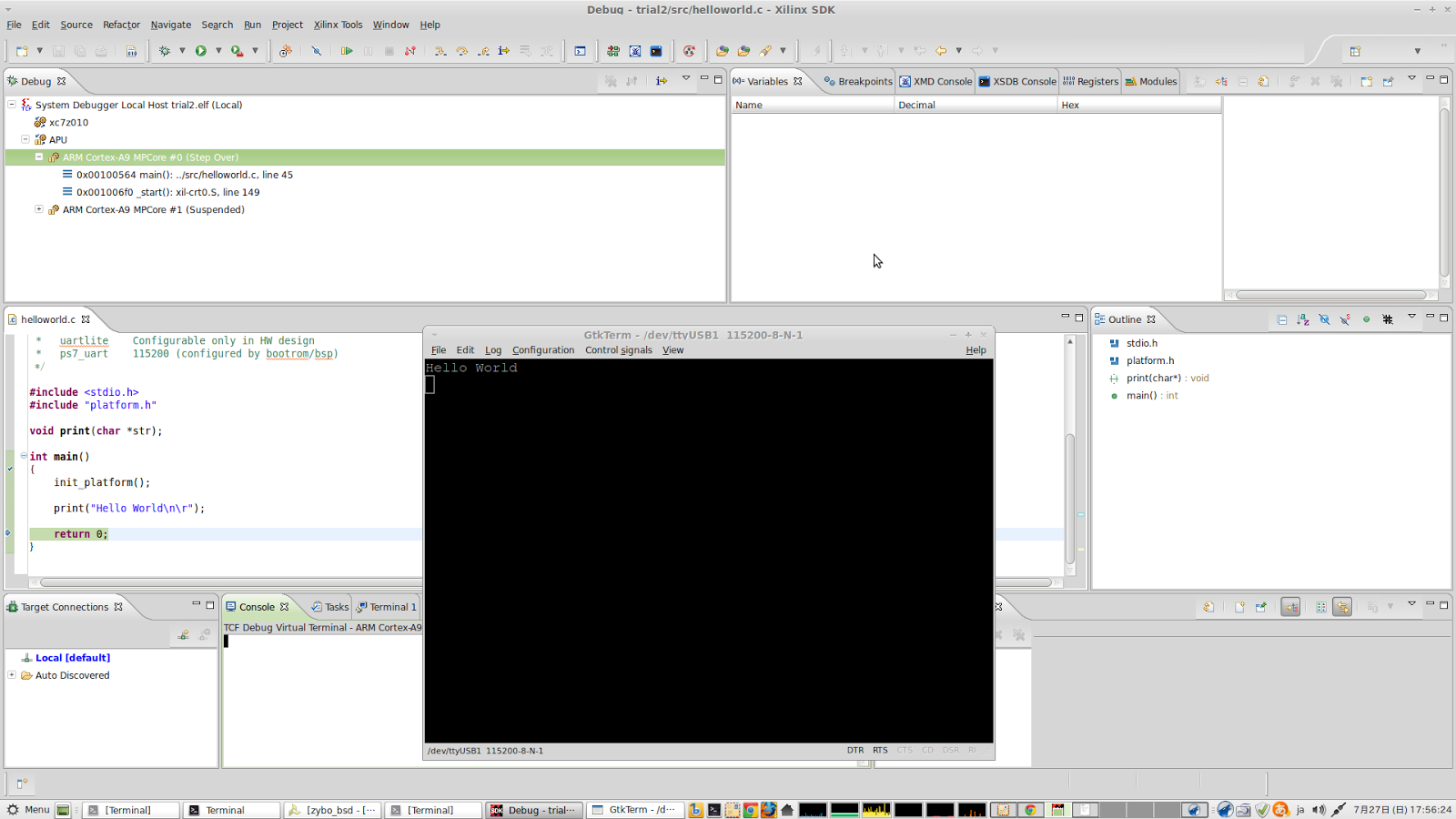
Task: Open the Tasks tab
Action: pos(329,607)
